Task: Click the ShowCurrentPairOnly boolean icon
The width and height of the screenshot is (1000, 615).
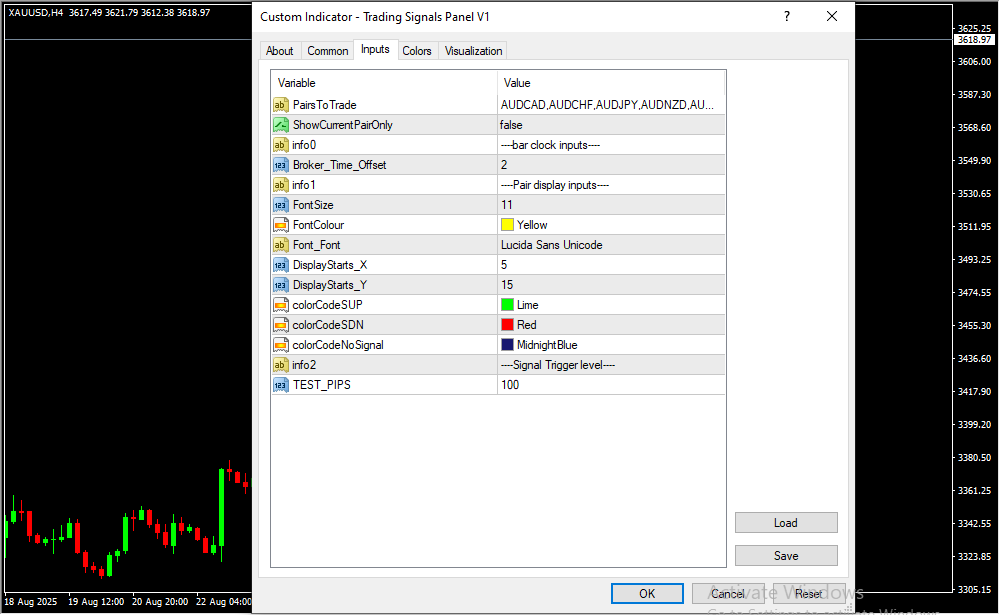Action: (x=281, y=125)
